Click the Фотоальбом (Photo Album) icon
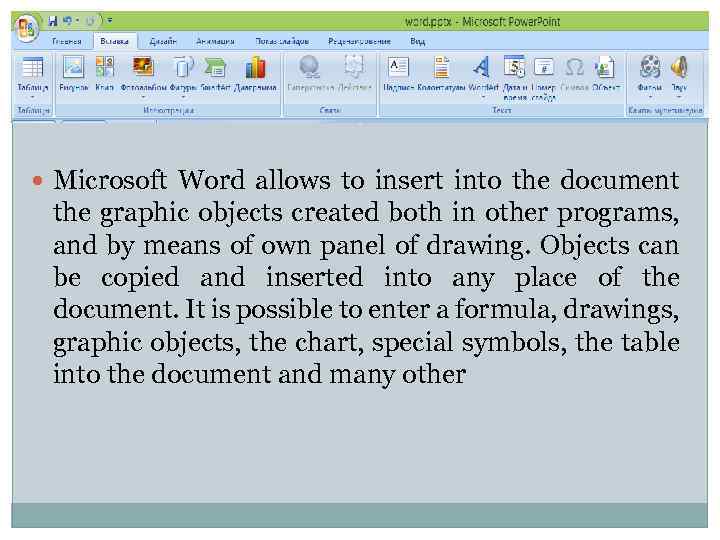This screenshot has width=720, height=540. point(143,68)
